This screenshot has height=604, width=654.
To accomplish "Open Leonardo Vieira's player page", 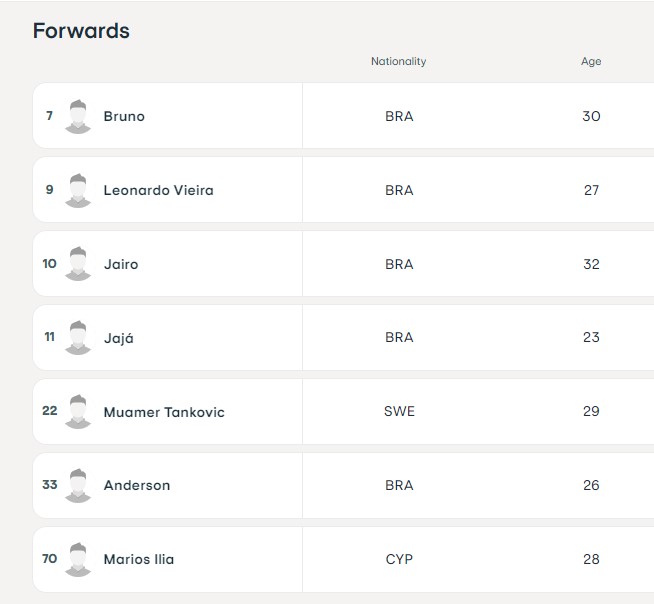I will click(158, 191).
